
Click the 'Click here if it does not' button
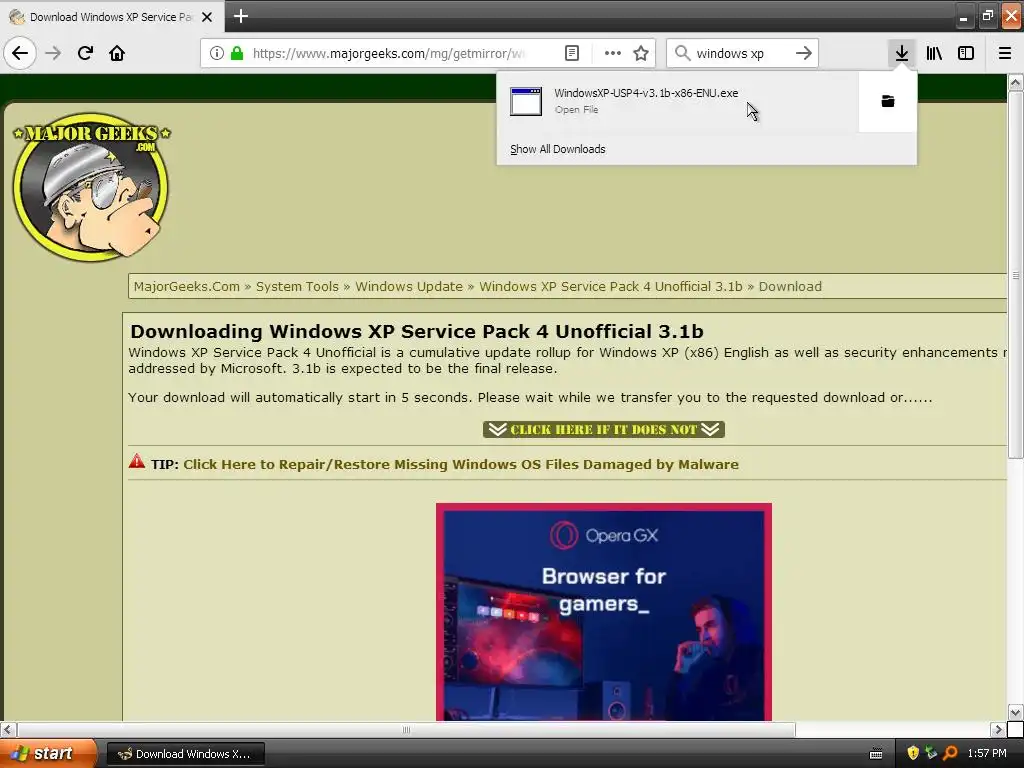coord(604,430)
